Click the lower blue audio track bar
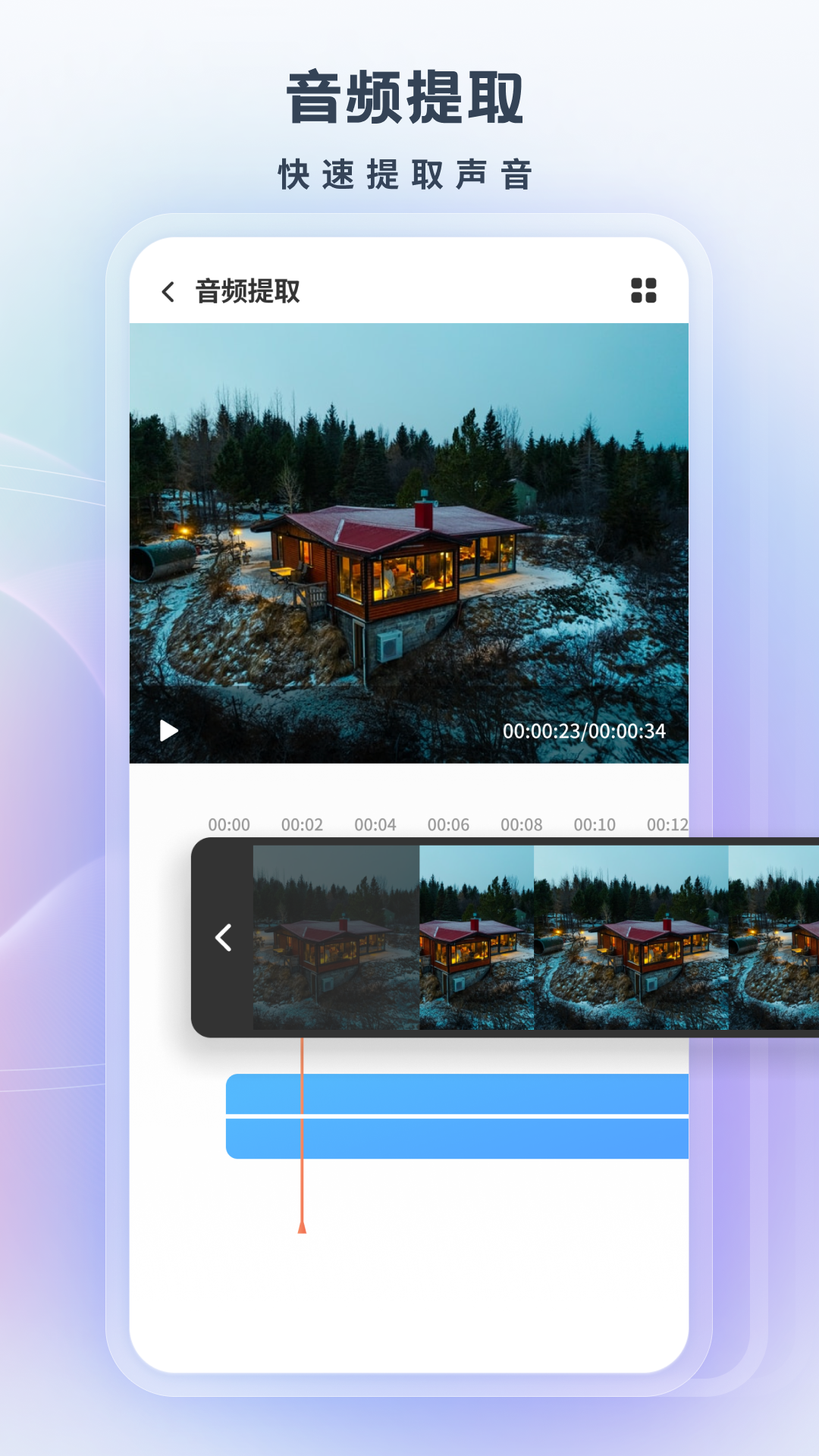The image size is (819, 1456). point(457,1138)
